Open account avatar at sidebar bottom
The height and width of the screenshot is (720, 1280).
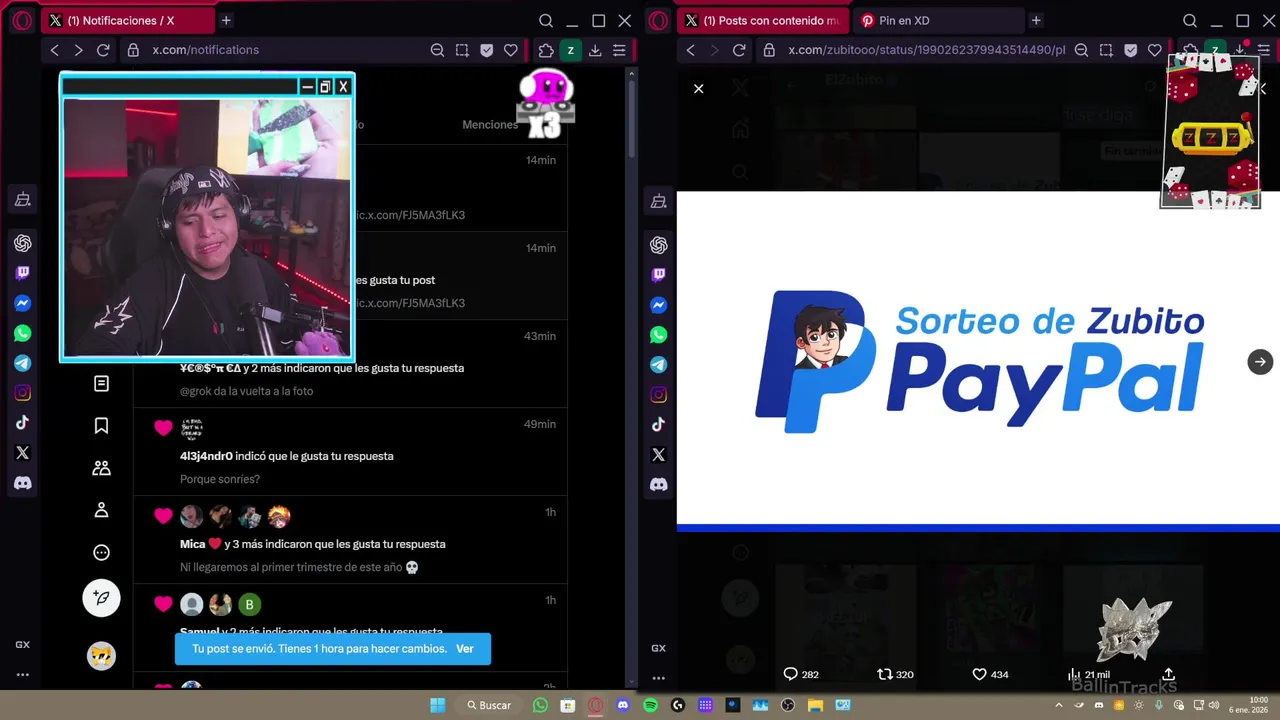[x=101, y=656]
